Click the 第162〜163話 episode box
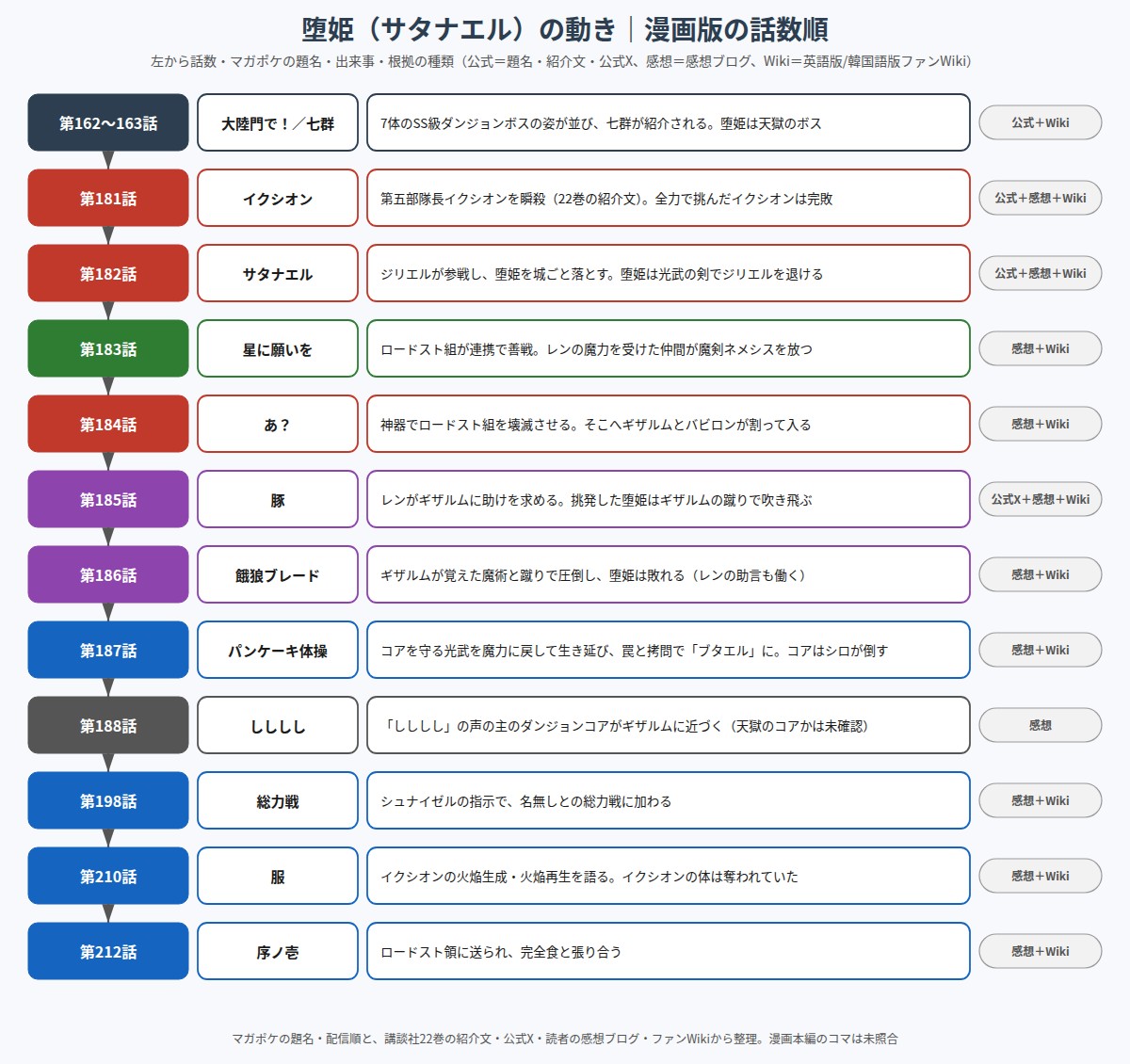The image size is (1130, 1064). (x=108, y=122)
